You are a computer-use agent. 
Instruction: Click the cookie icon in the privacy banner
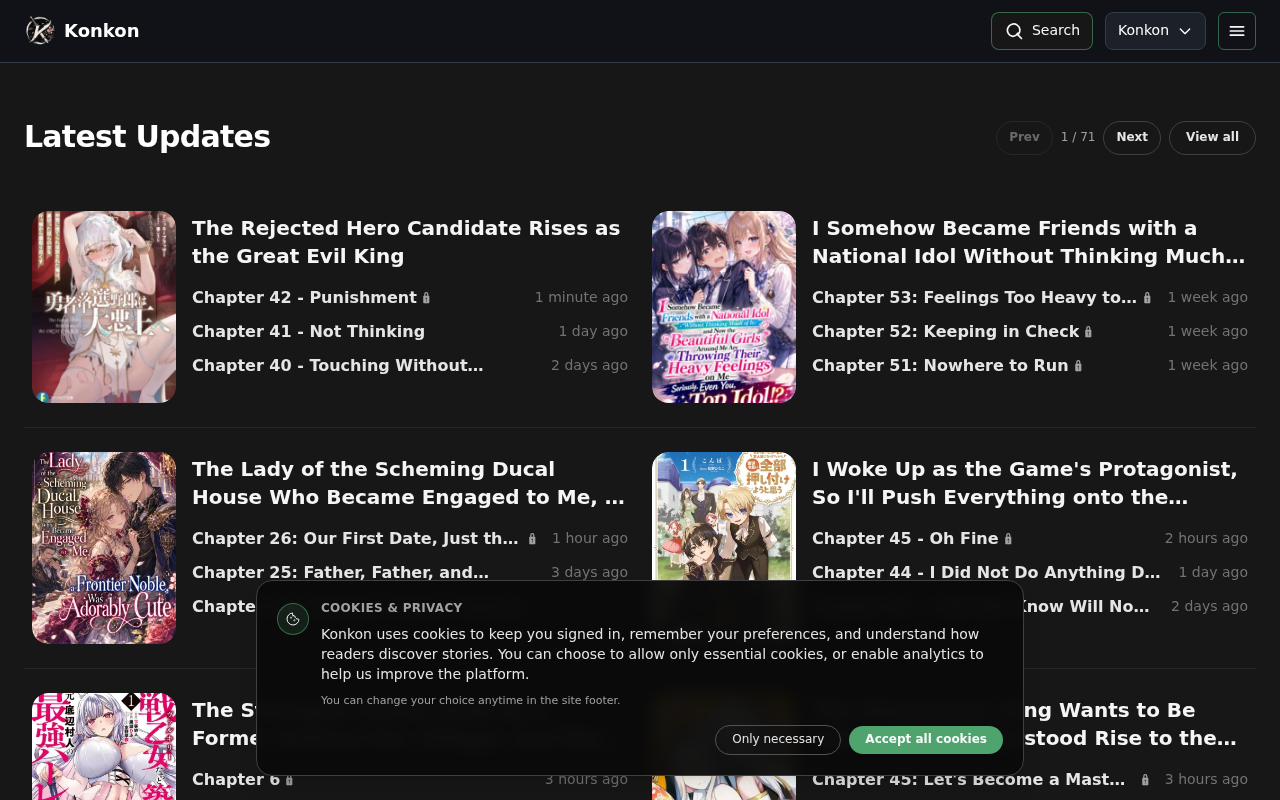[293, 619]
